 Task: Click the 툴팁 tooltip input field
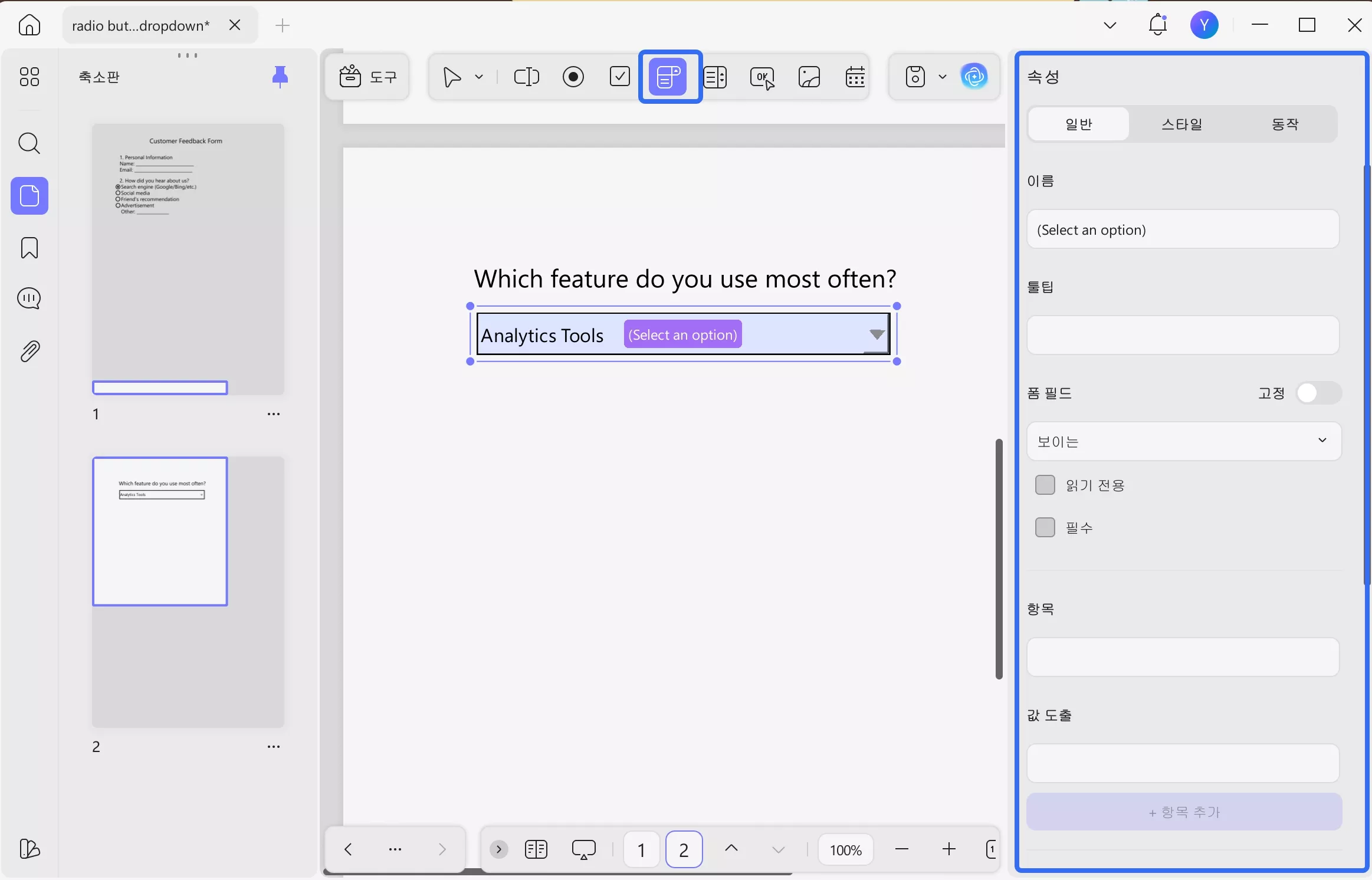tap(1183, 335)
